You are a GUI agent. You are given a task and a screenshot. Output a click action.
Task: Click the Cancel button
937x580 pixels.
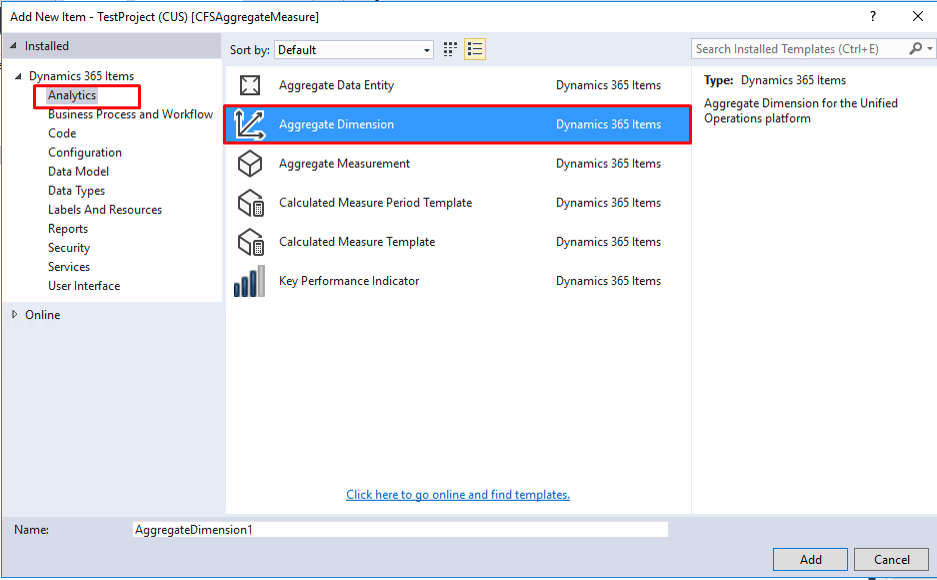point(892,560)
